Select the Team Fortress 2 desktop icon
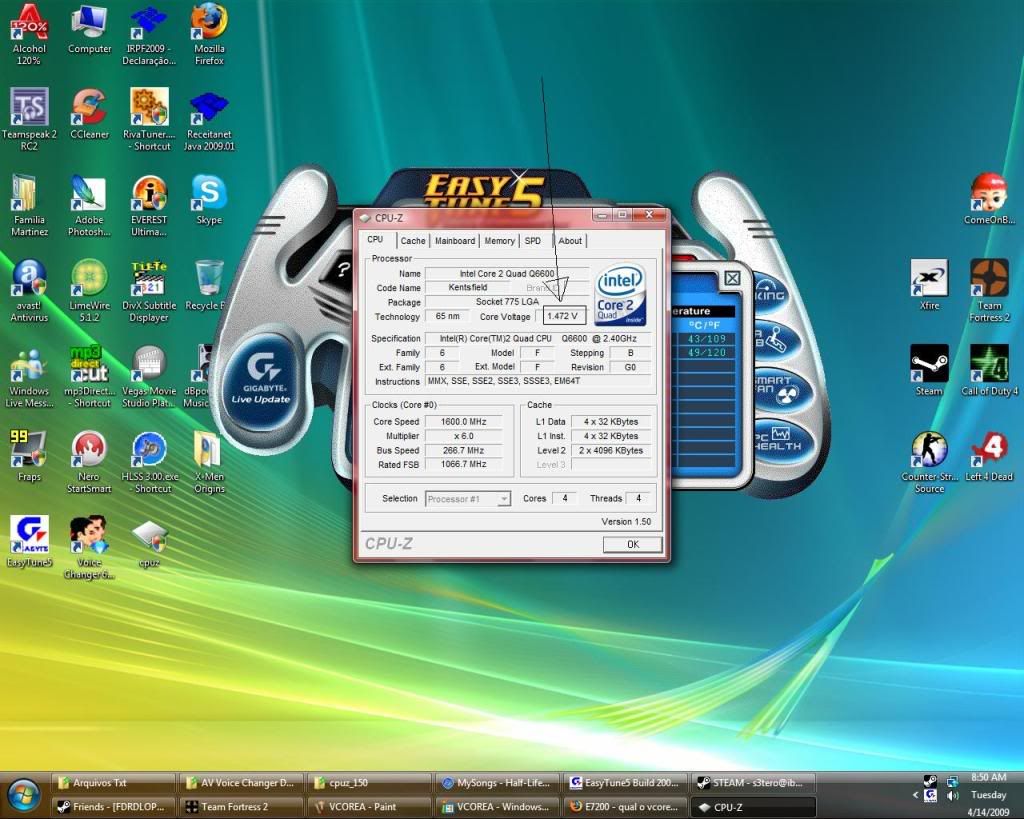 [x=989, y=291]
